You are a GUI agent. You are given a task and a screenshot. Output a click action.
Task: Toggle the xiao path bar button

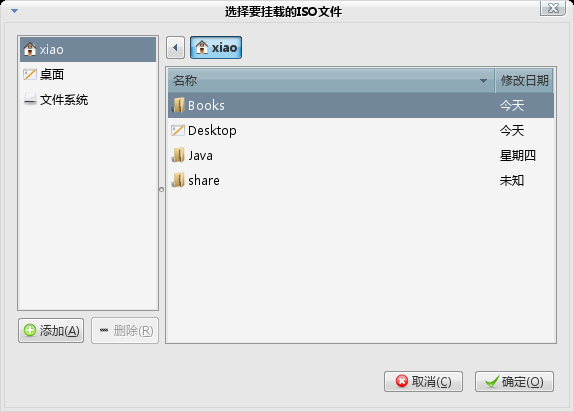point(216,48)
